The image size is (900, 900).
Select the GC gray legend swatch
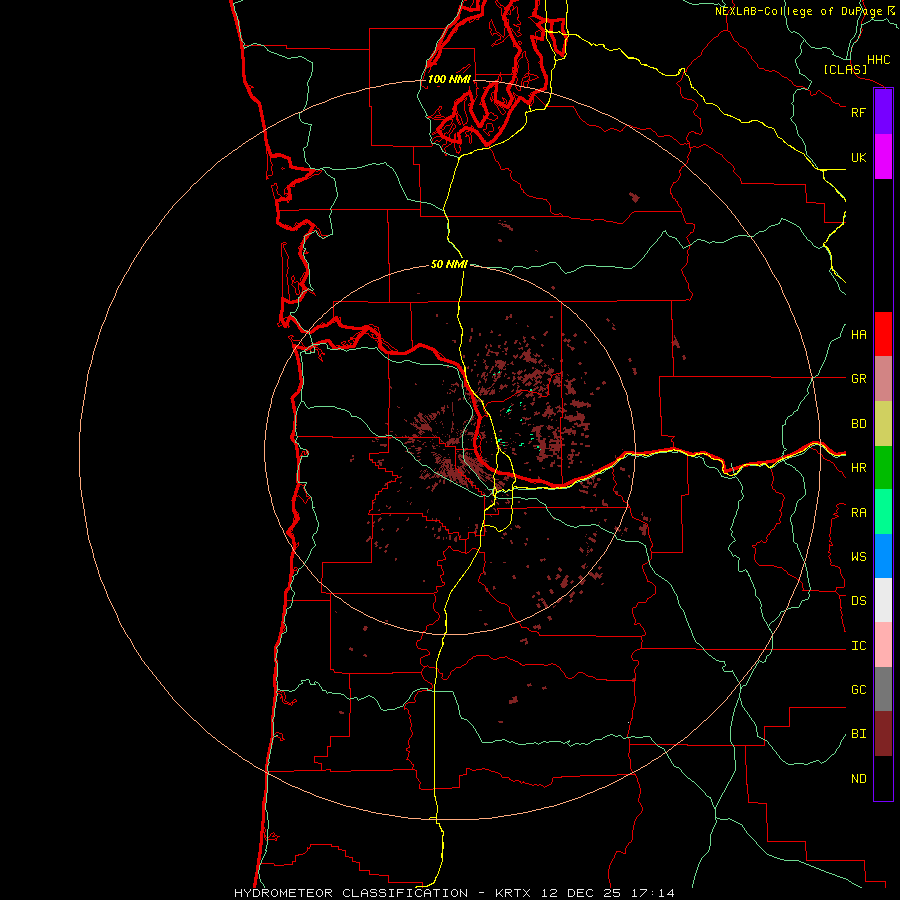tap(883, 689)
